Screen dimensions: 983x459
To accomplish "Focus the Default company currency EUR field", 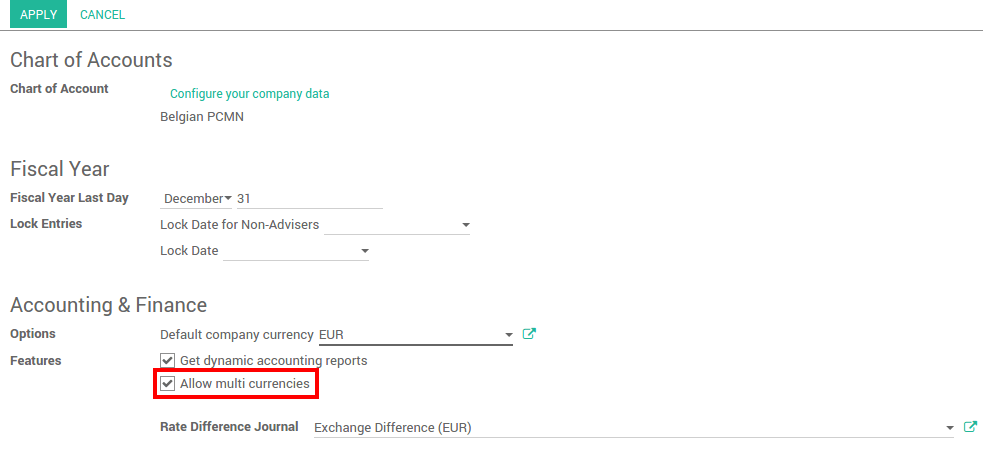I will (408, 335).
